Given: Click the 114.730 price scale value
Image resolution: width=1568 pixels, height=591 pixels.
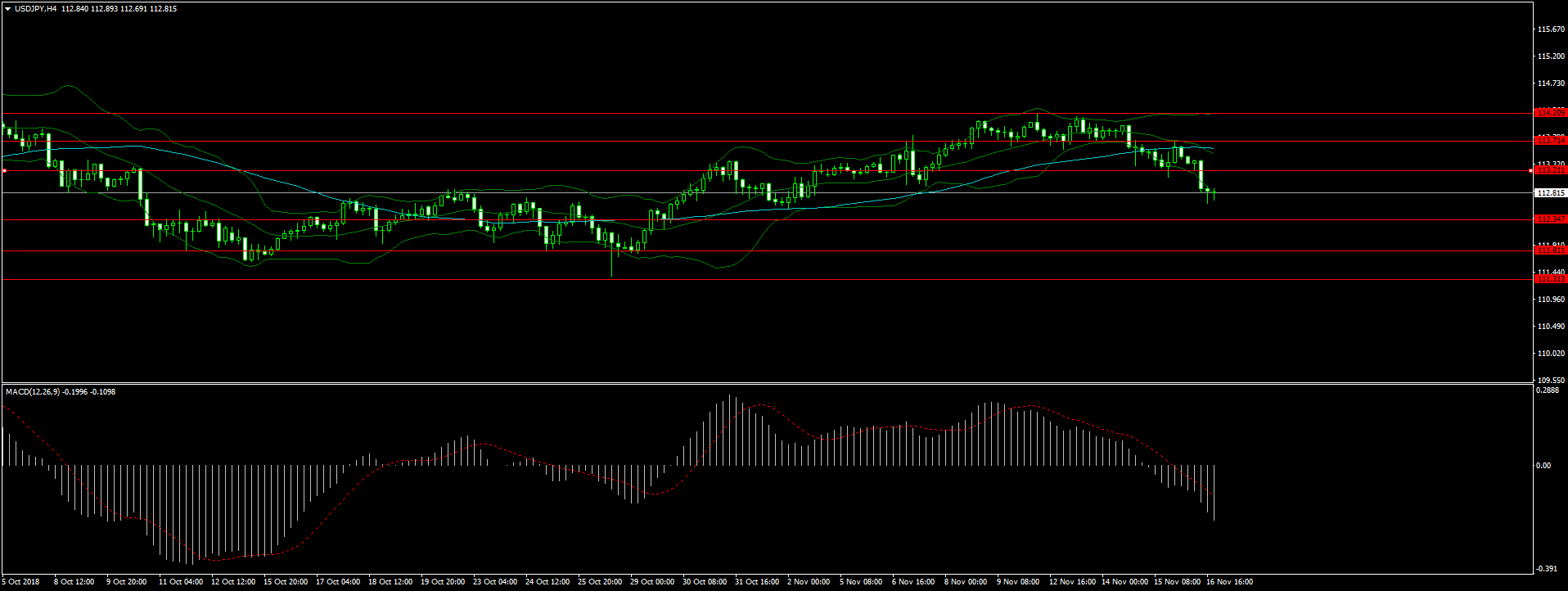Looking at the screenshot, I should 1552,83.
